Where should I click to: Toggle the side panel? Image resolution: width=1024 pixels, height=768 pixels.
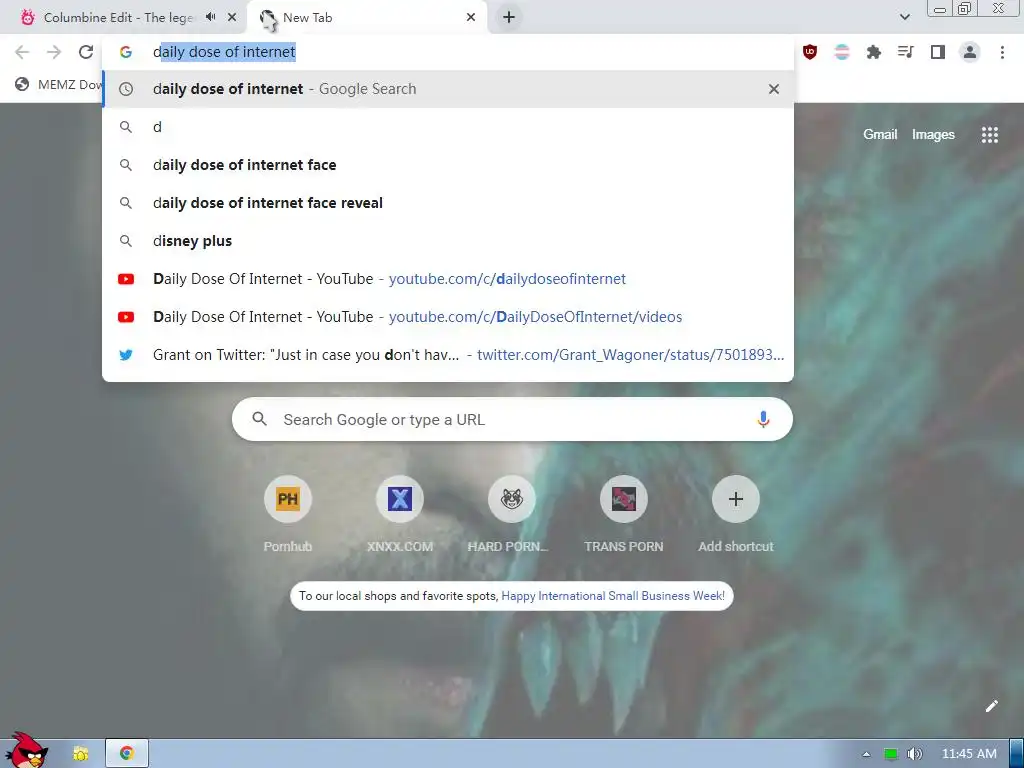pyautogui.click(x=938, y=52)
